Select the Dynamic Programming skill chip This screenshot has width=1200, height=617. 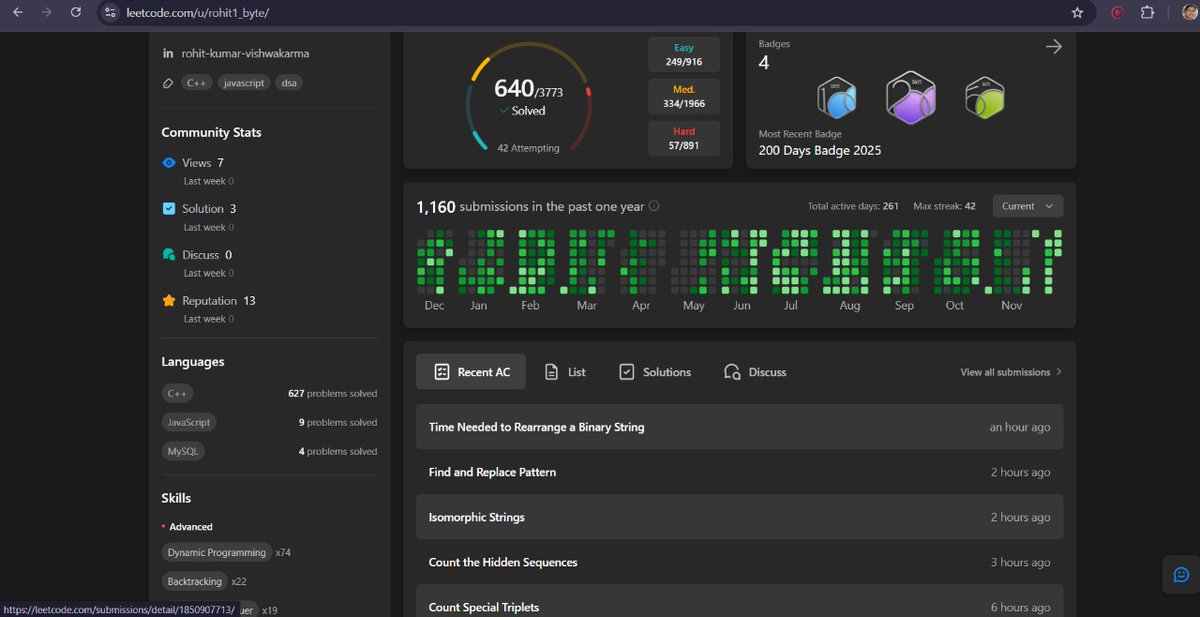pos(217,553)
